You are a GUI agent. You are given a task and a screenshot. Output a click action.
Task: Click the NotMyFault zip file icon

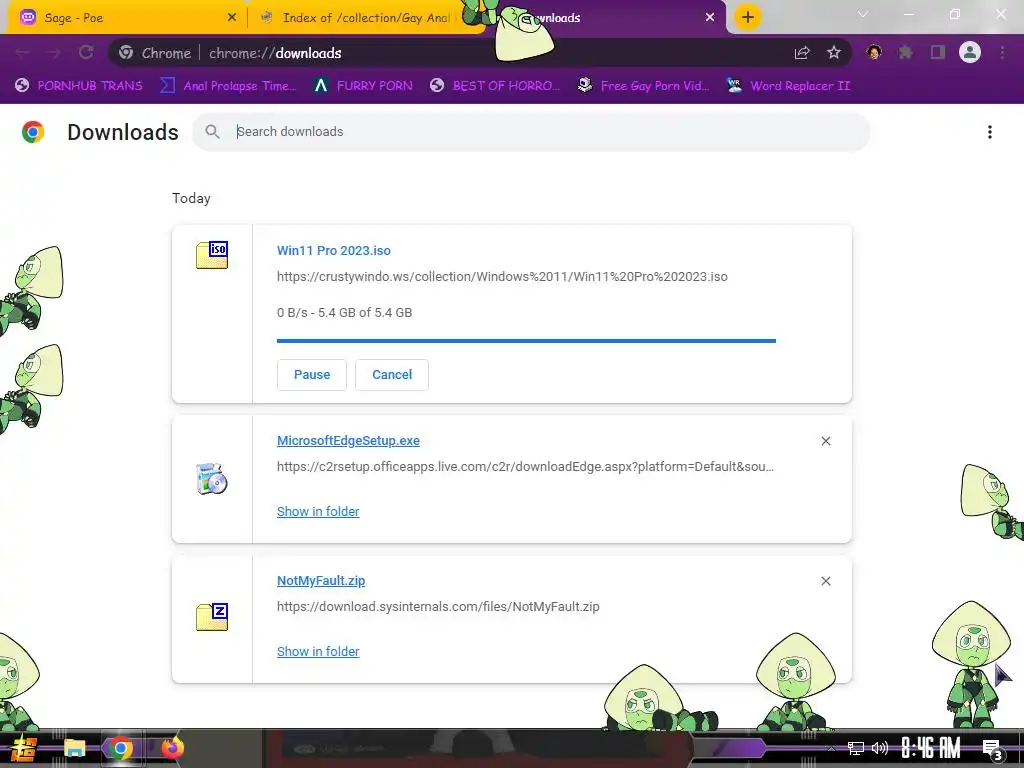pos(212,617)
